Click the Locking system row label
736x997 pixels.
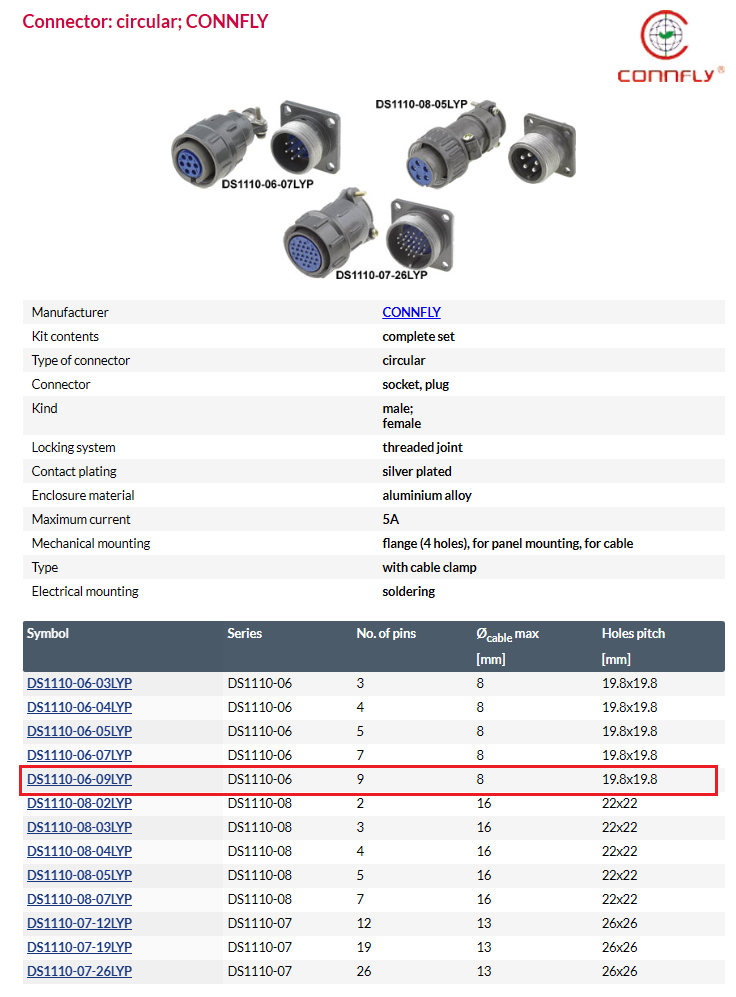[74, 448]
